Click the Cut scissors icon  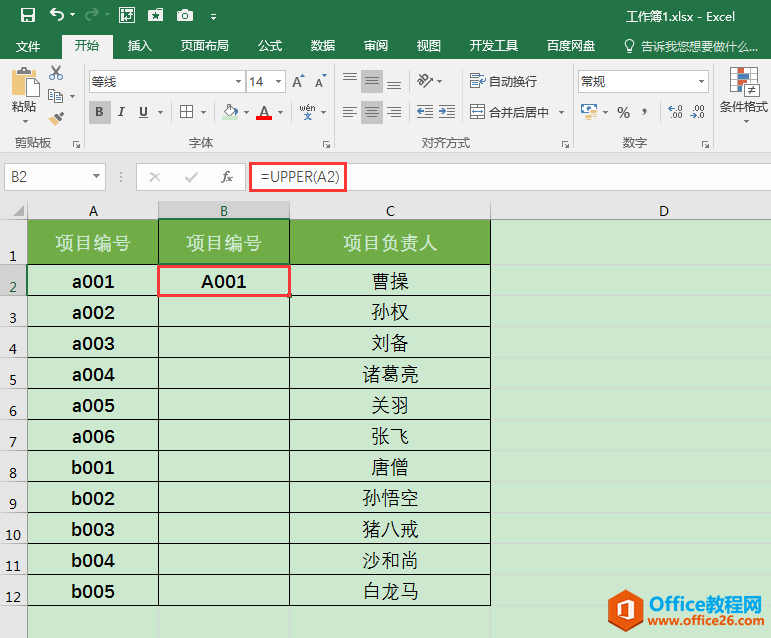pos(56,73)
